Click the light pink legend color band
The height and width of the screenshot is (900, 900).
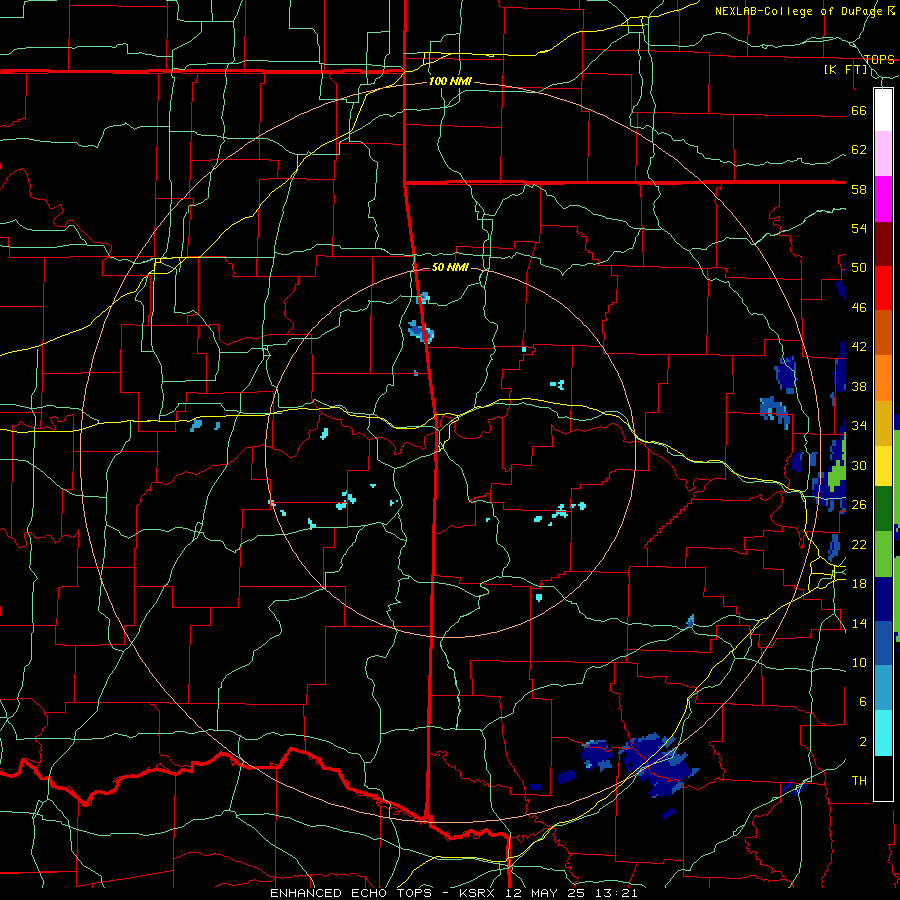[x=883, y=154]
